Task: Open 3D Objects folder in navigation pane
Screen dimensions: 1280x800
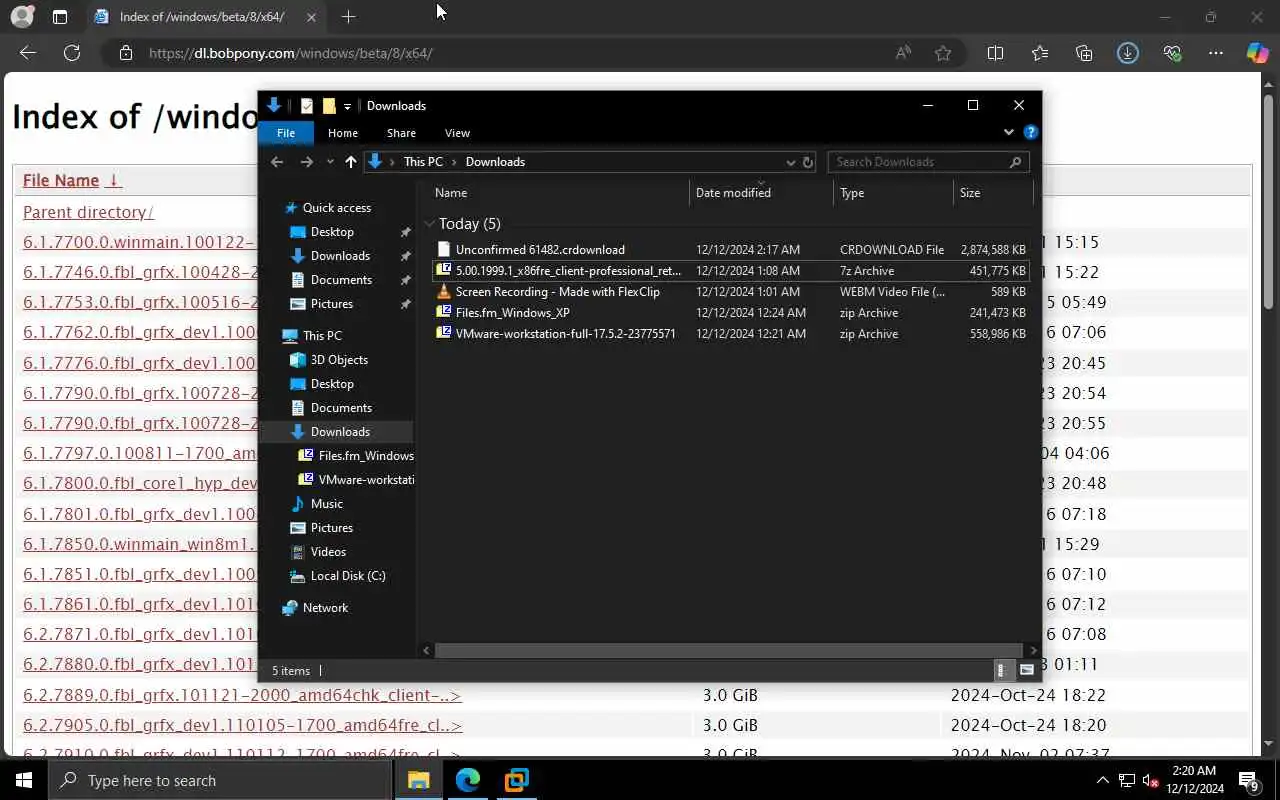Action: 339,360
